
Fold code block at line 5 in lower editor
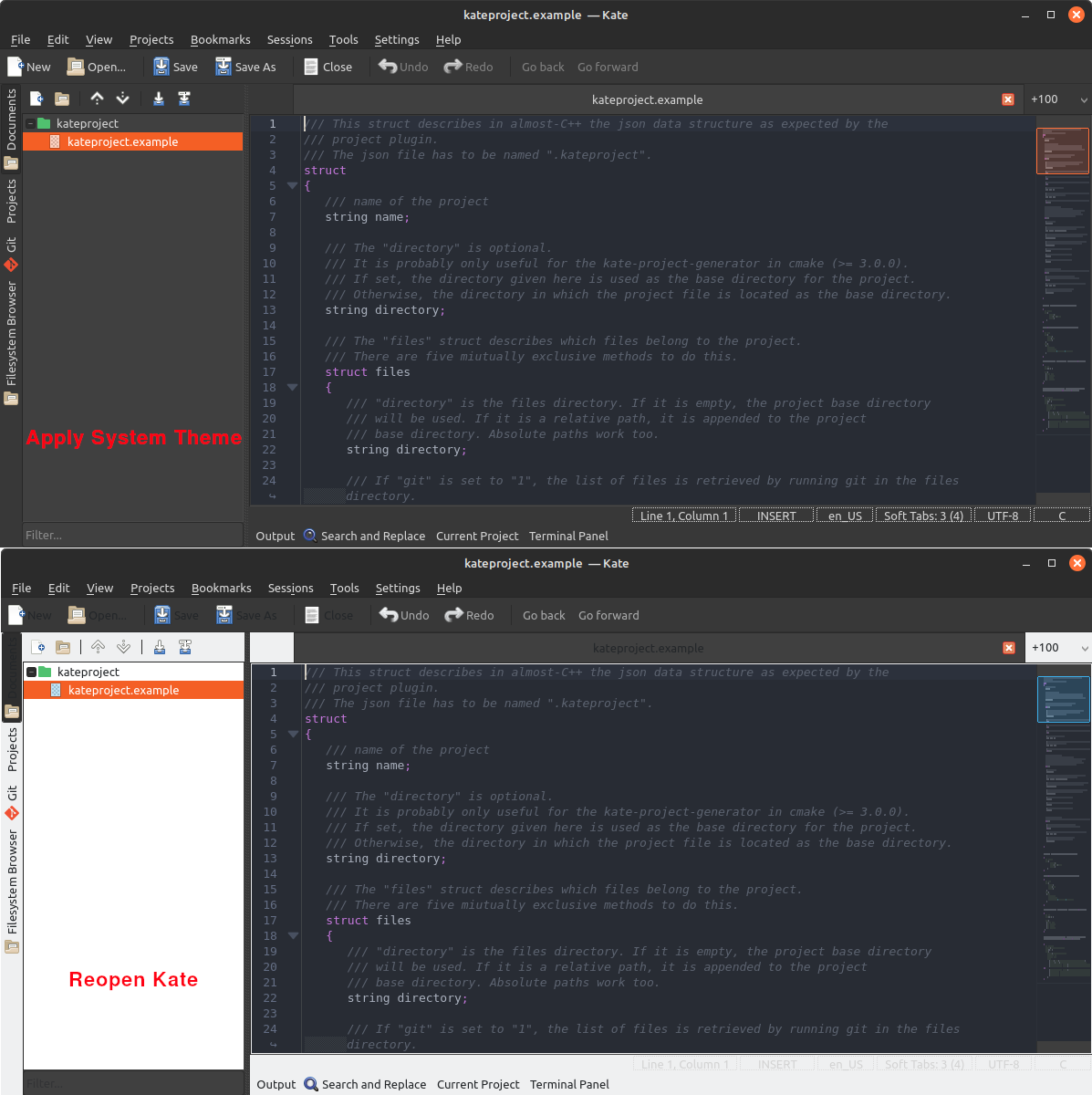pyautogui.click(x=293, y=734)
